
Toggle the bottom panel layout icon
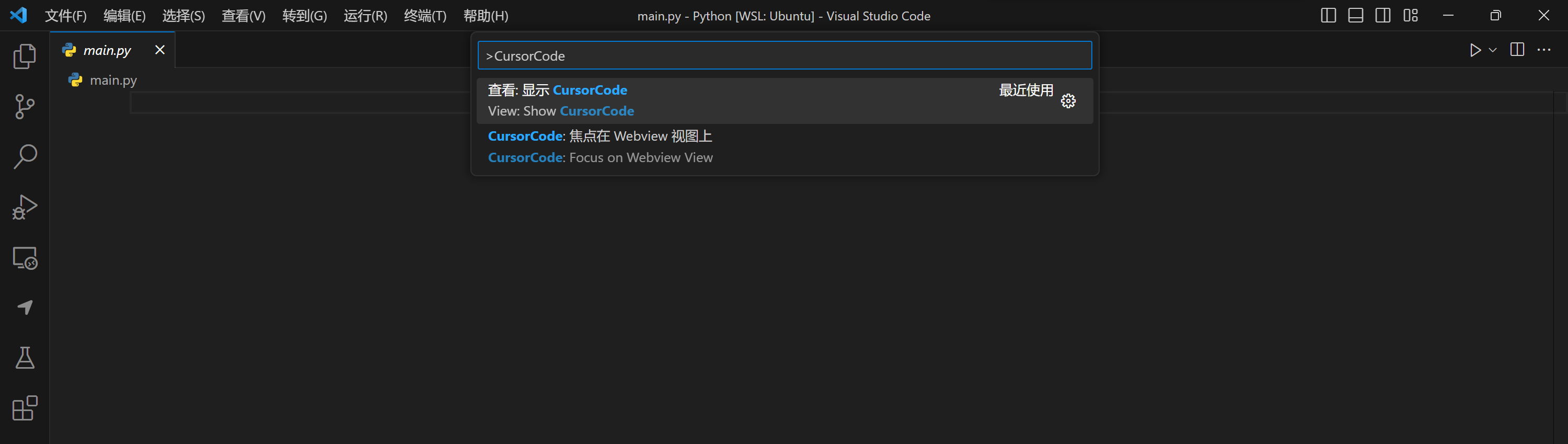coord(1356,15)
